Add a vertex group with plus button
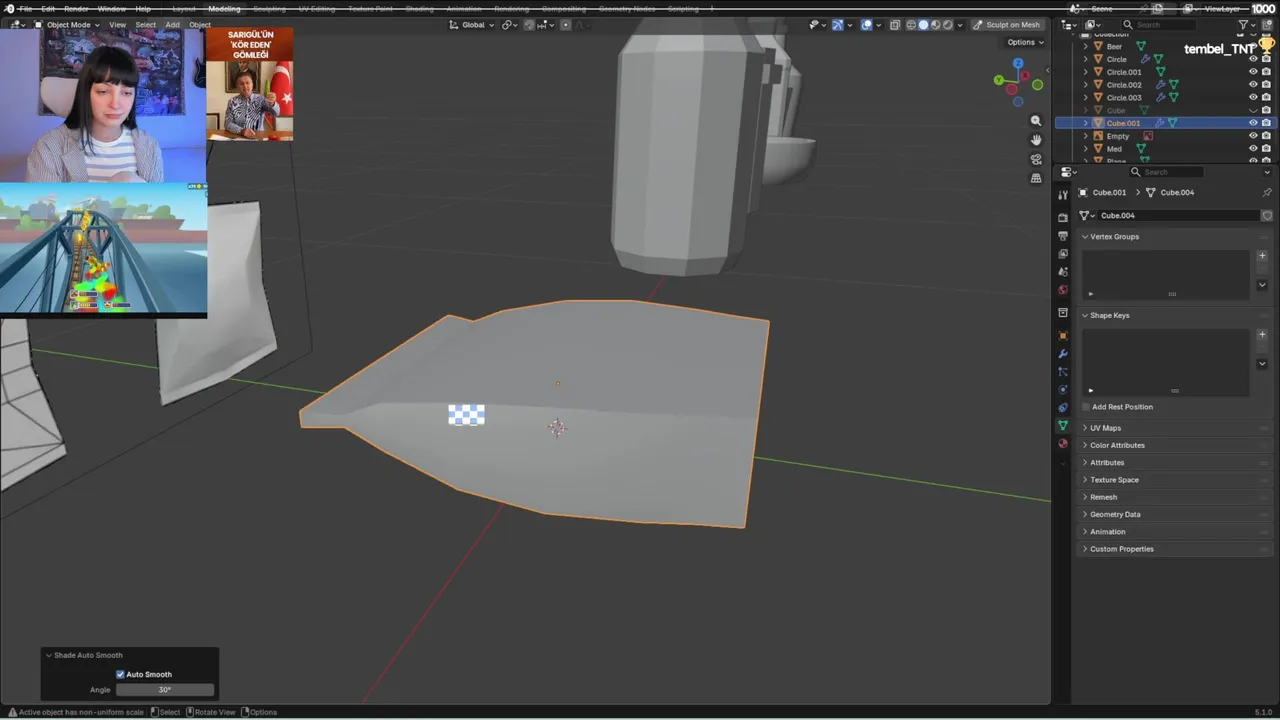 [x=1262, y=256]
